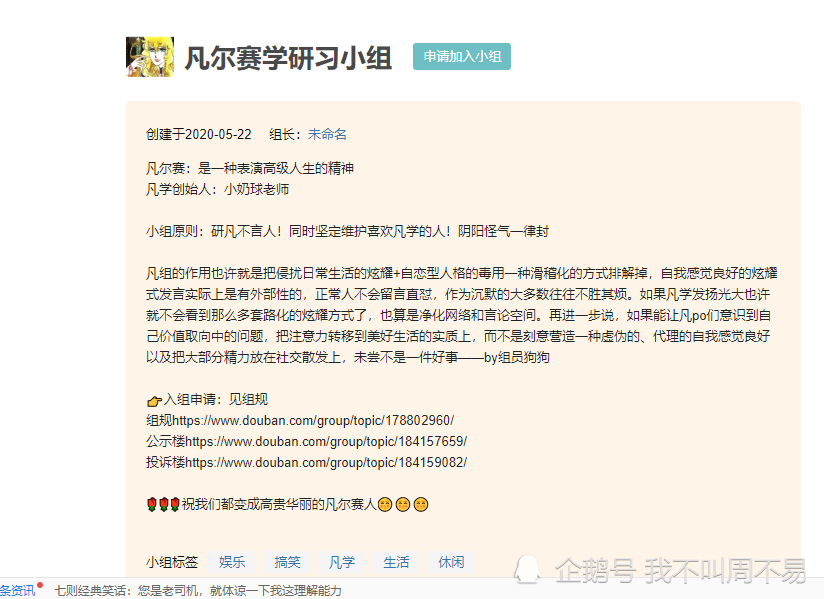Click the first rose emoji
This screenshot has height=599, width=824.
tap(152, 504)
